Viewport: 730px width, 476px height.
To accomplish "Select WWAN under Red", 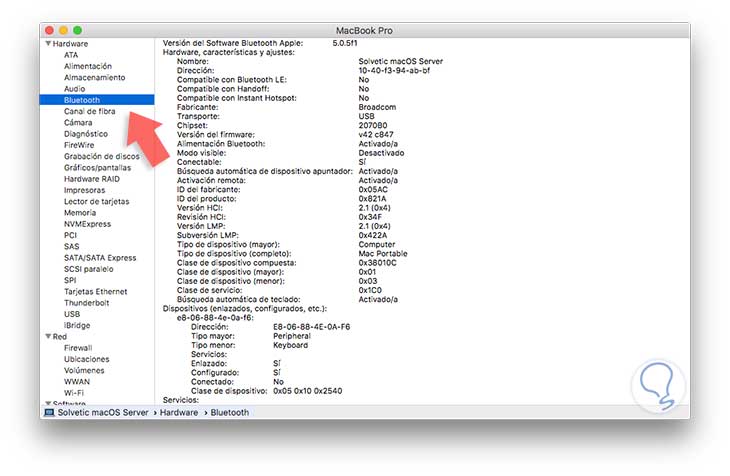I will point(77,381).
